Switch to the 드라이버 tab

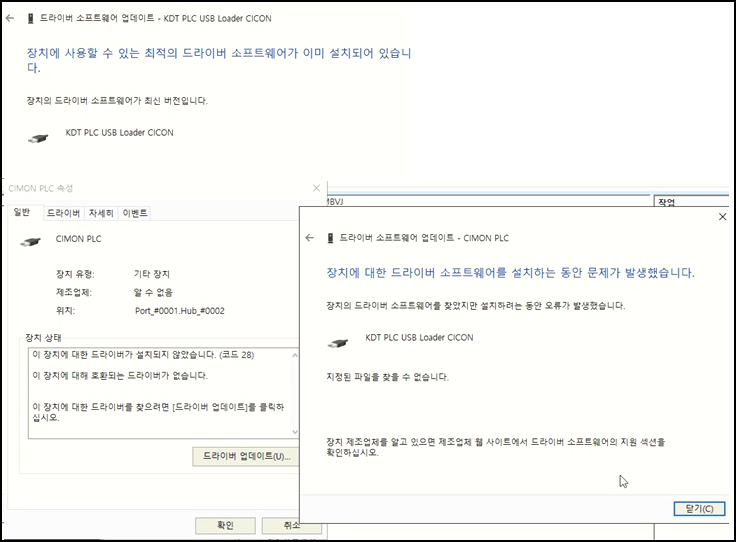(63, 213)
